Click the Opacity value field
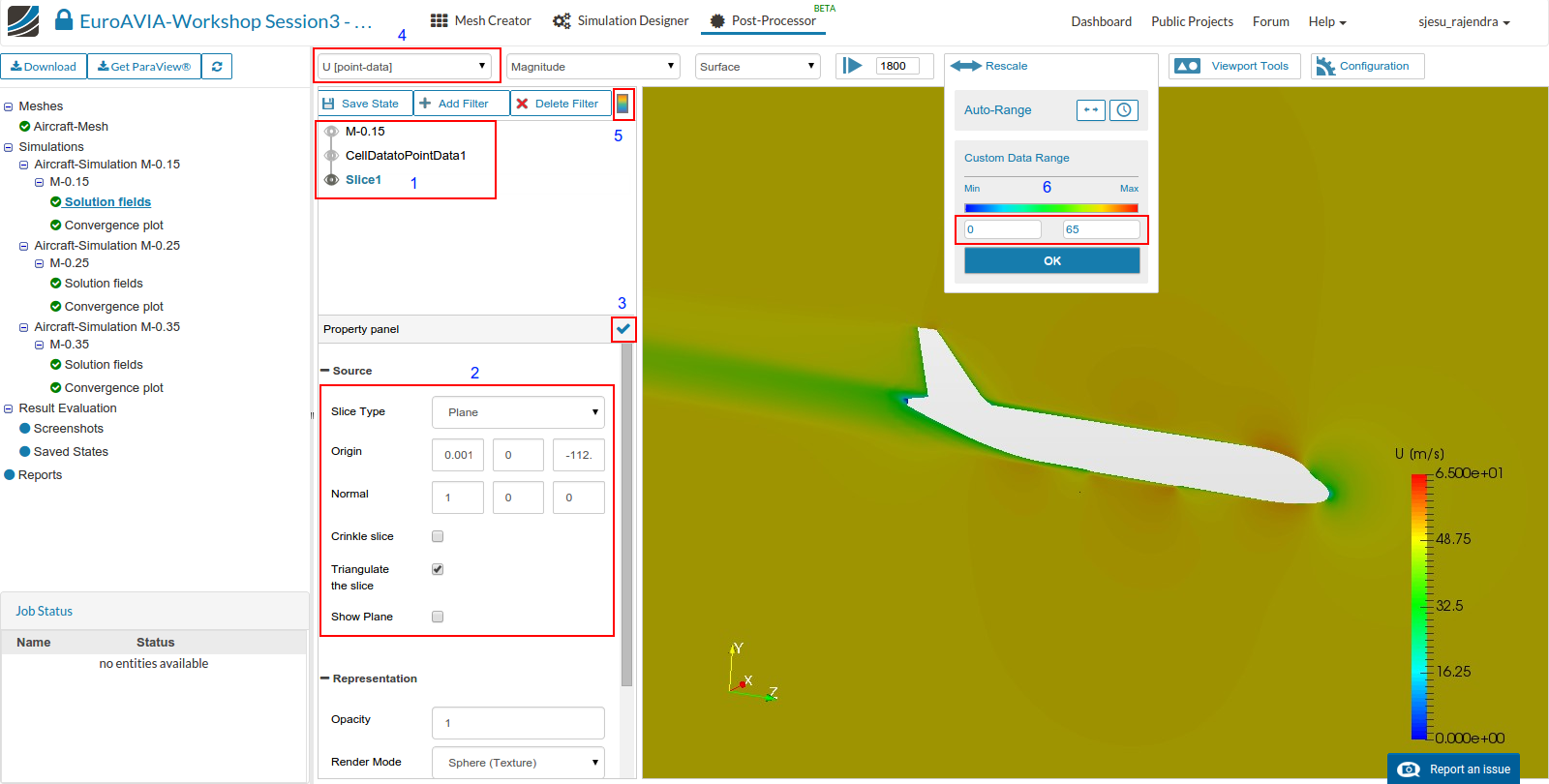This screenshot has height=784, width=1549. pyautogui.click(x=518, y=723)
